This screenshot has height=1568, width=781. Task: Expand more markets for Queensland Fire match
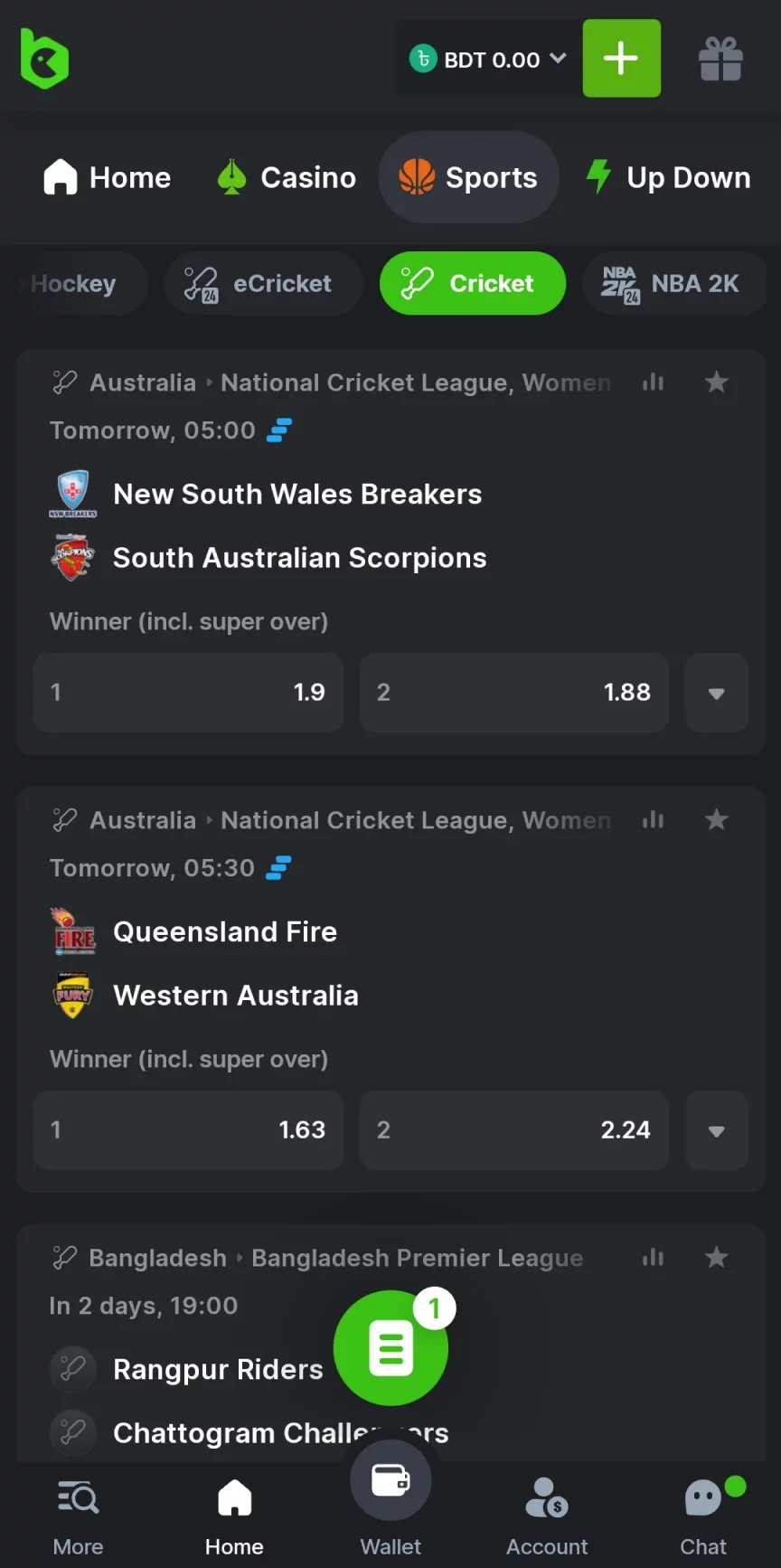(x=717, y=1130)
